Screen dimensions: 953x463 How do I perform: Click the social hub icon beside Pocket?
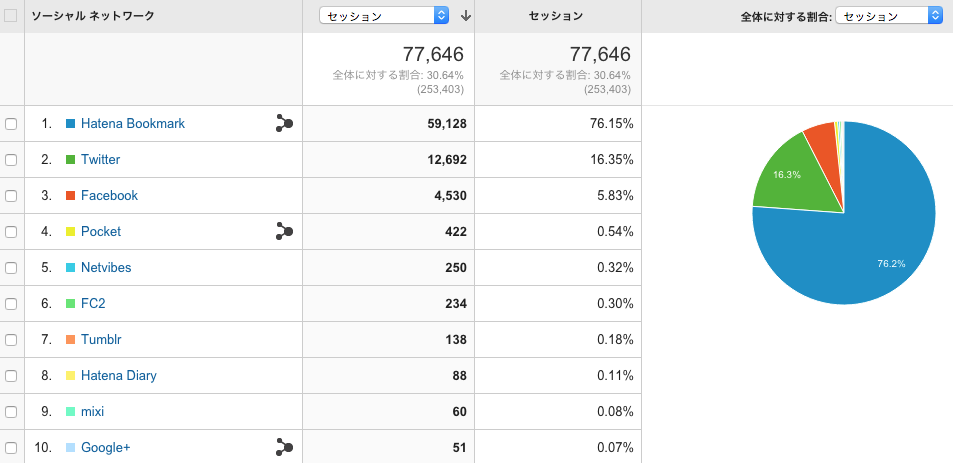(x=284, y=232)
